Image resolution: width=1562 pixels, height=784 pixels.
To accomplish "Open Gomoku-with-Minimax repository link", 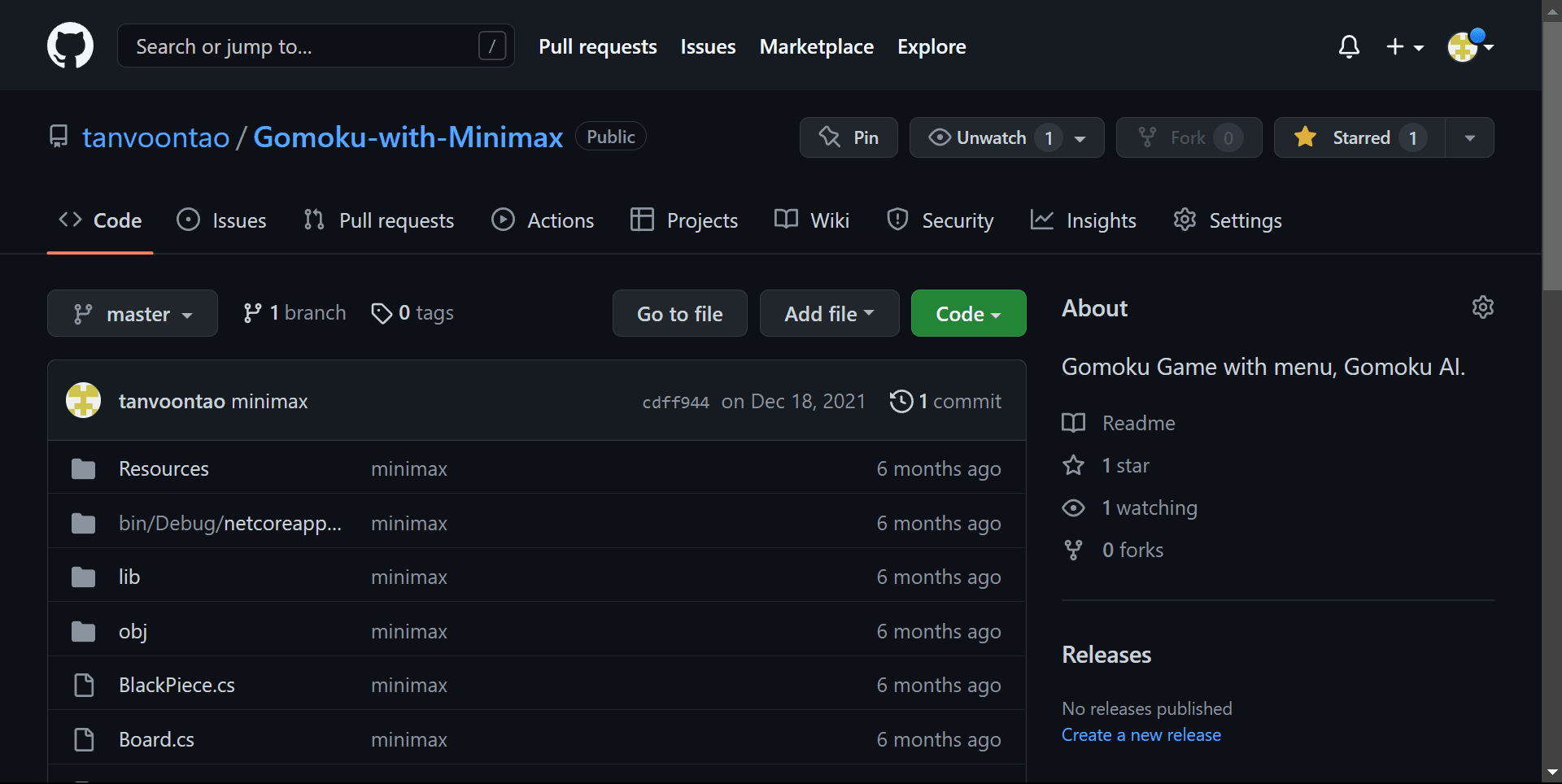I will 408,137.
